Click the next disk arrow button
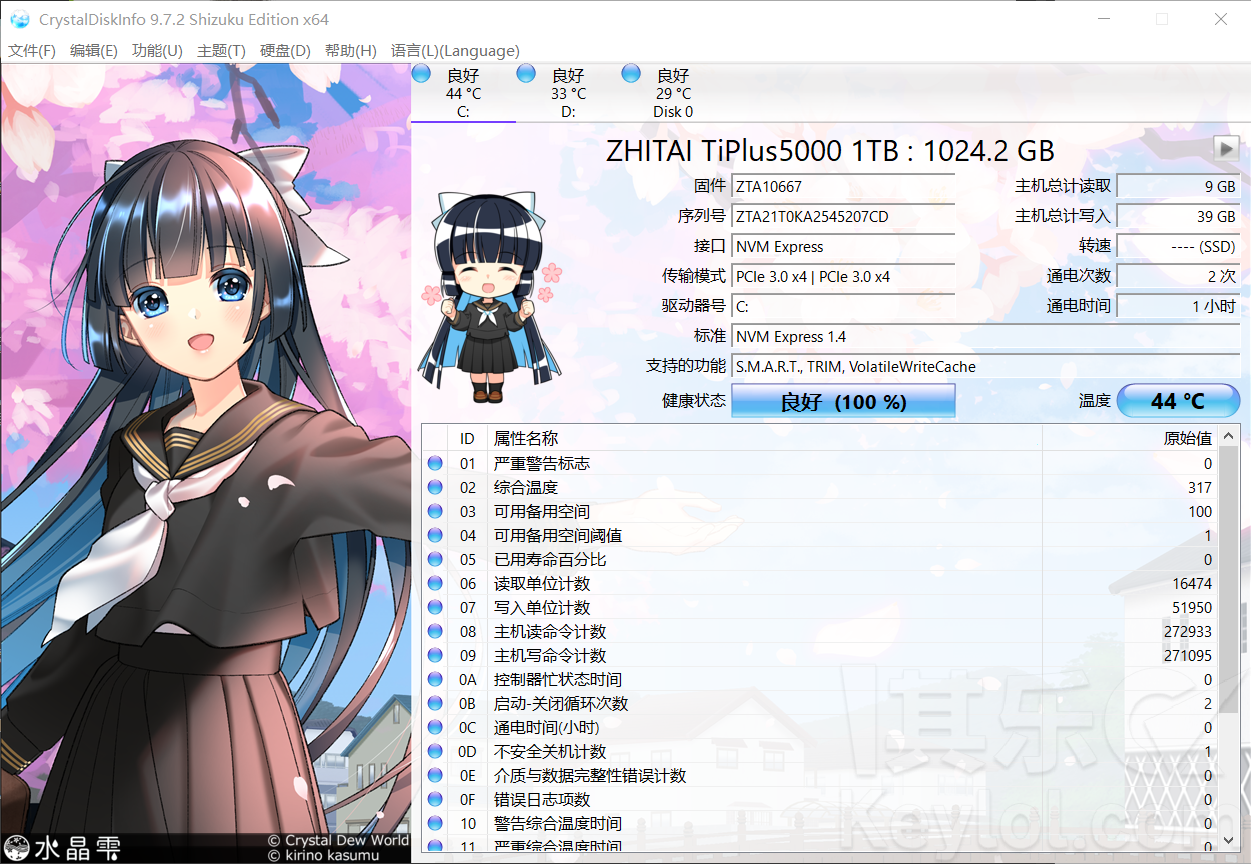Viewport: 1251px width, 864px height. click(x=1226, y=148)
